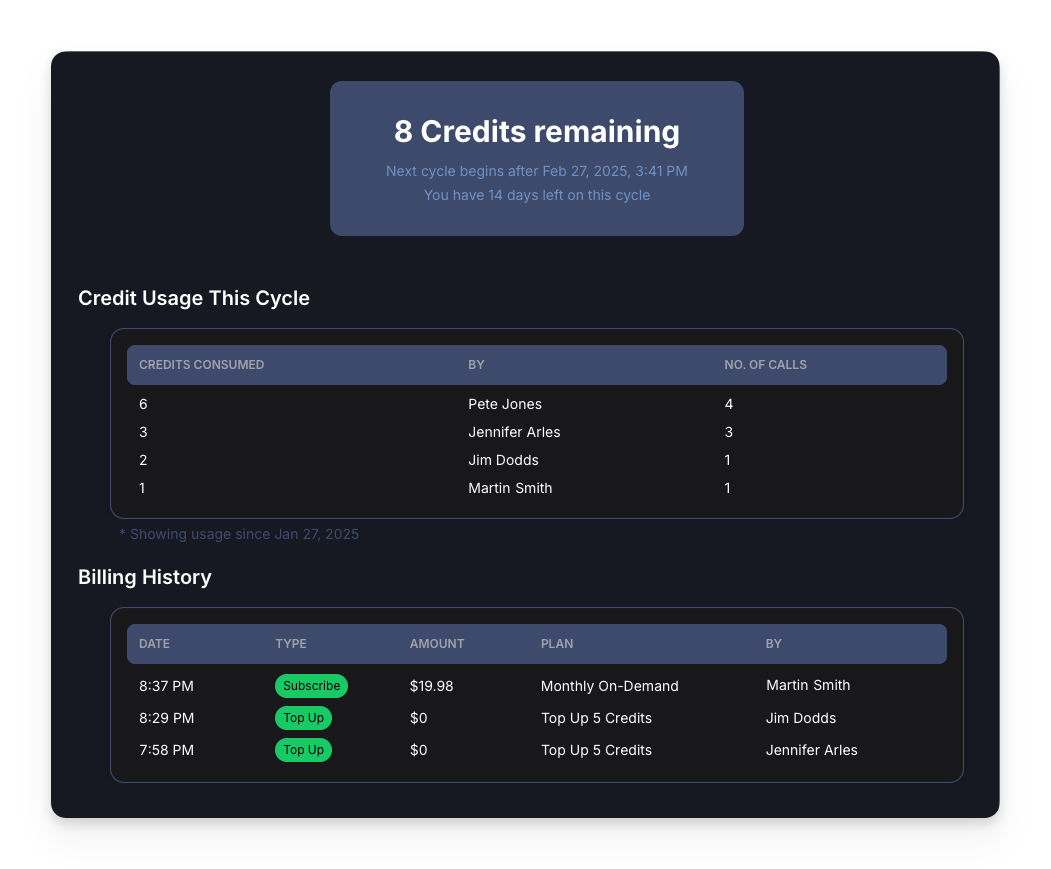
Task: Click Jennifer Arles's usage row
Action: [514, 432]
